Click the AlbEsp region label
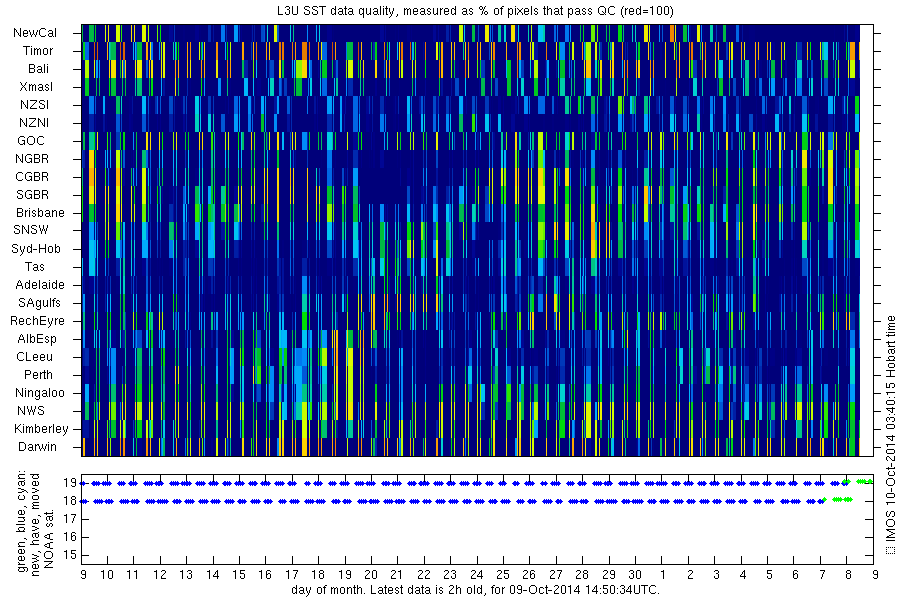 pyautogui.click(x=37, y=339)
